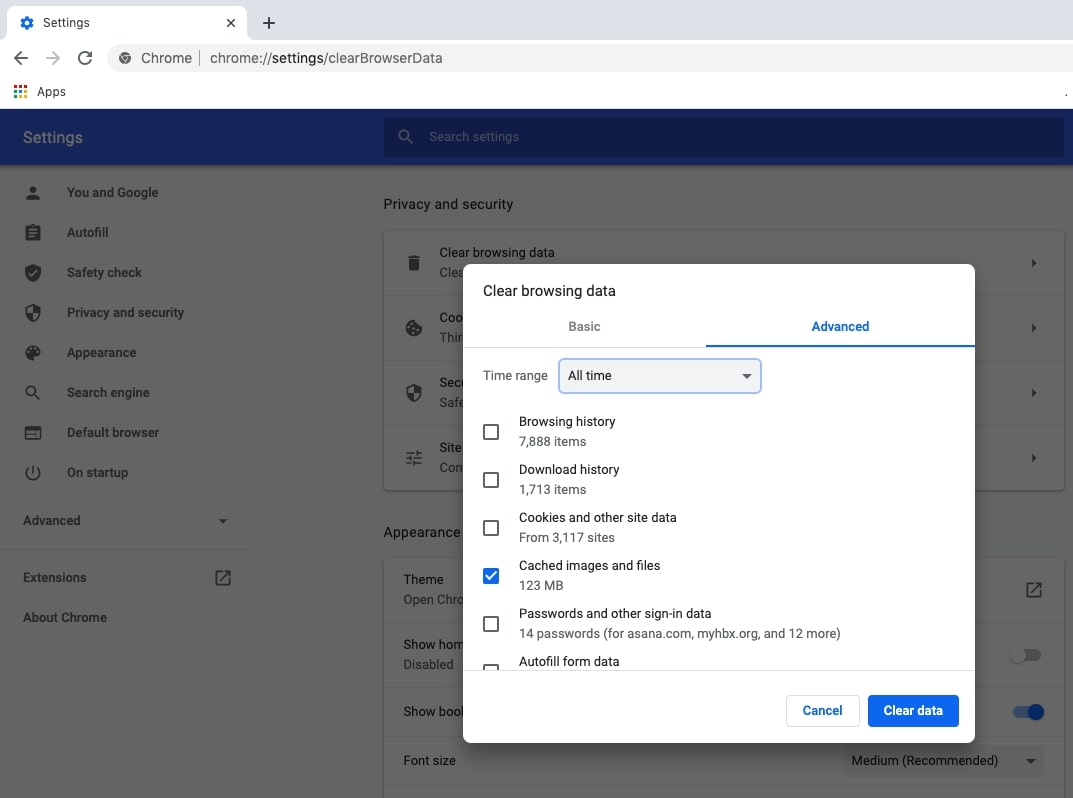
Task: Open the Time range dropdown
Action: (x=660, y=376)
